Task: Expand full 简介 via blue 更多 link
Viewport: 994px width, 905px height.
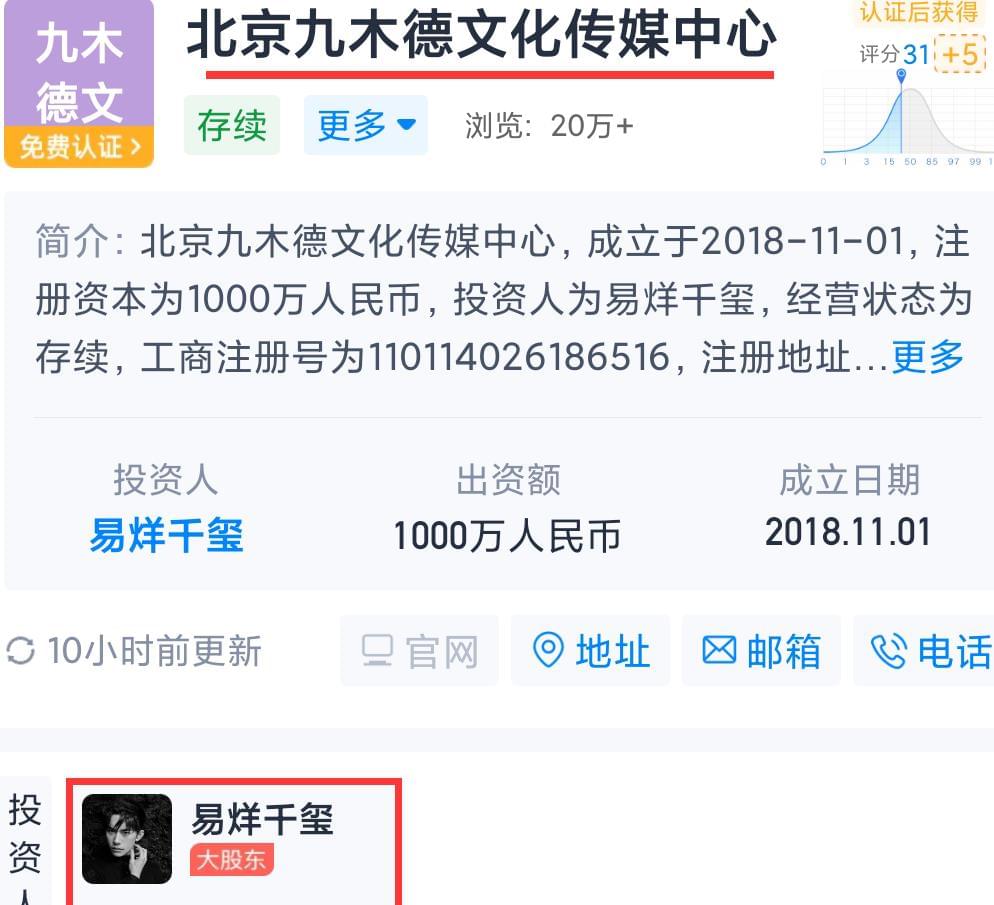Action: (928, 357)
